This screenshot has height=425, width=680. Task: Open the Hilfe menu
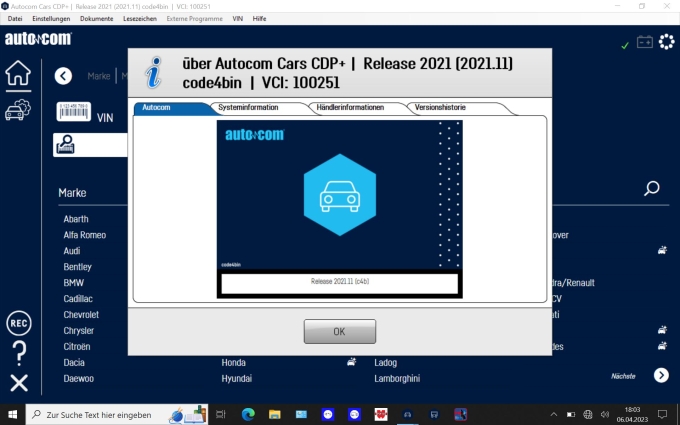click(259, 19)
